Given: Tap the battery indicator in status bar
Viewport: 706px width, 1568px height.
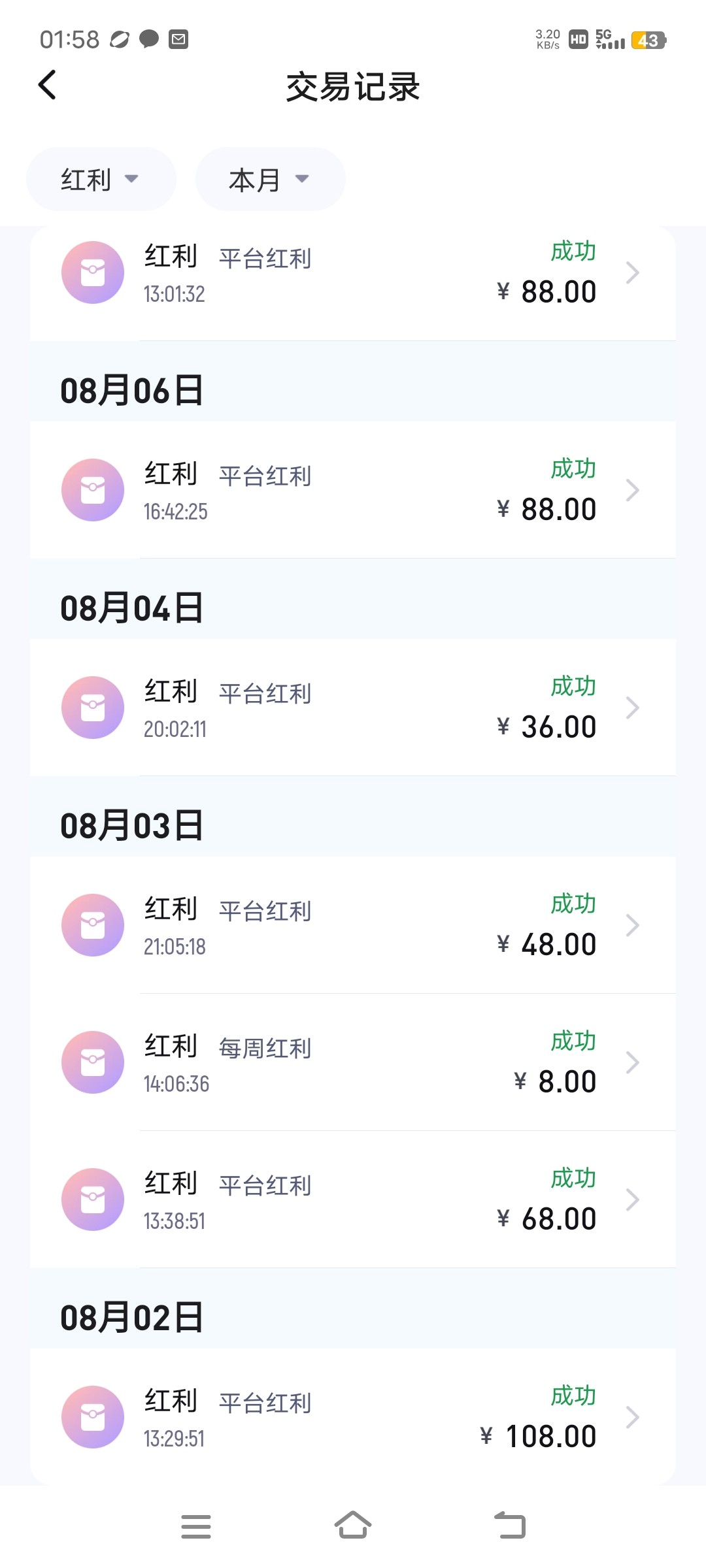Looking at the screenshot, I should point(648,41).
